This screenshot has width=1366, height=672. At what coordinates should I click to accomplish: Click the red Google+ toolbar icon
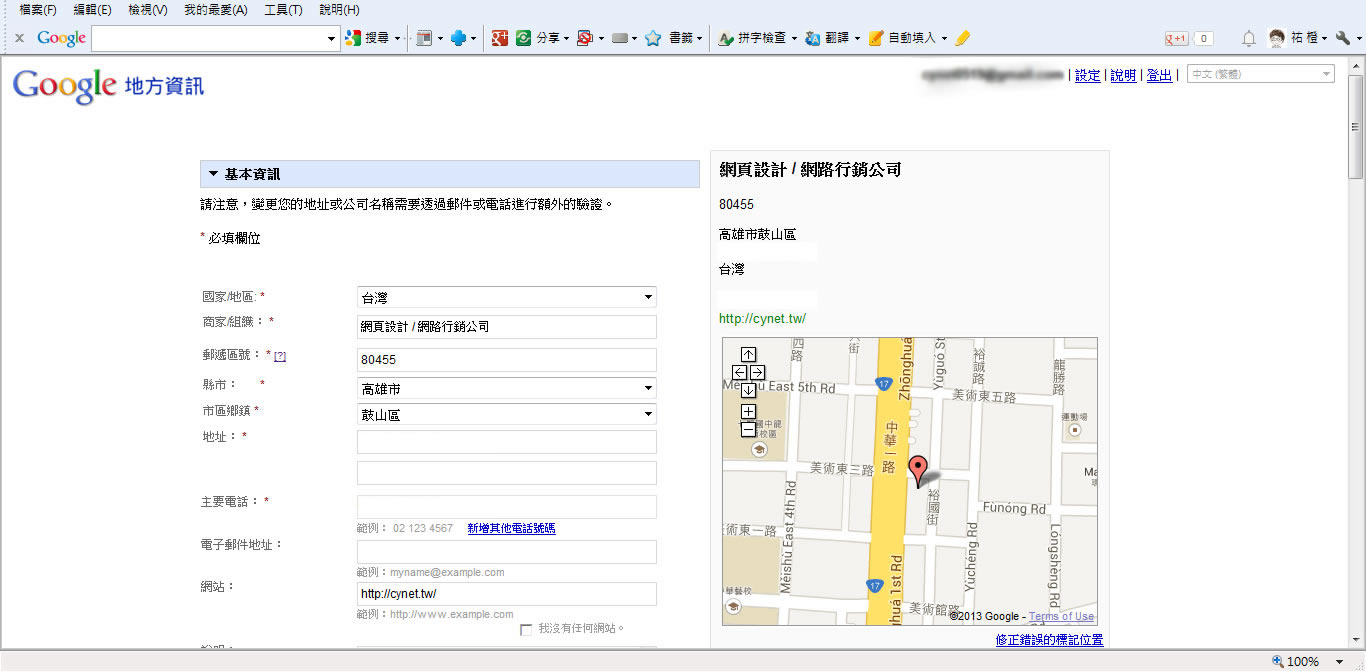(500, 38)
